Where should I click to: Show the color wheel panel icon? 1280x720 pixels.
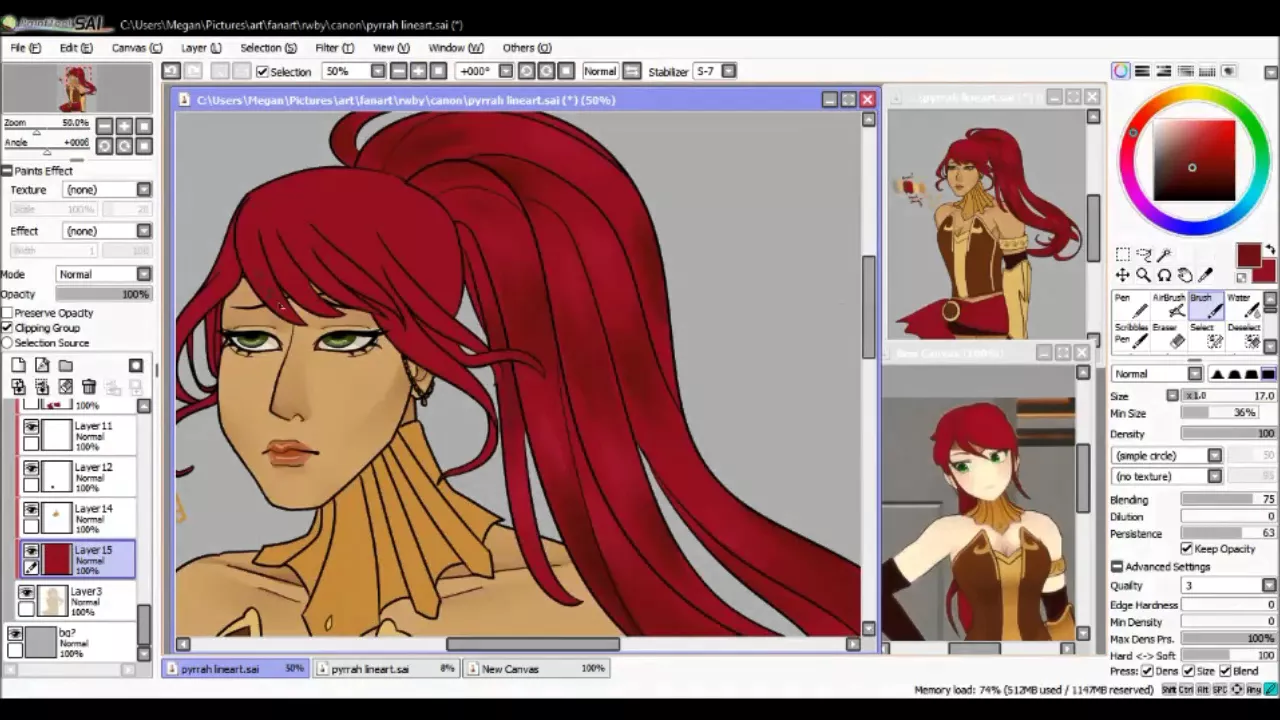click(x=1121, y=71)
